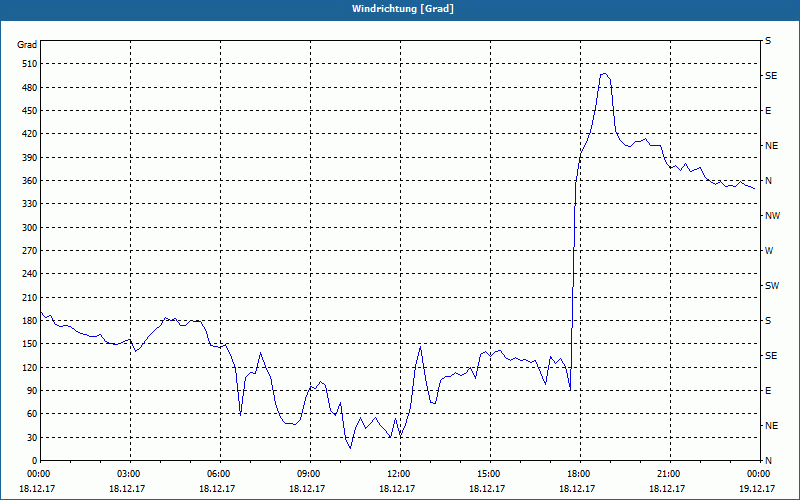Select the 210 y-axis value
Screen dimensions: 800x500
pyautogui.click(x=30, y=297)
